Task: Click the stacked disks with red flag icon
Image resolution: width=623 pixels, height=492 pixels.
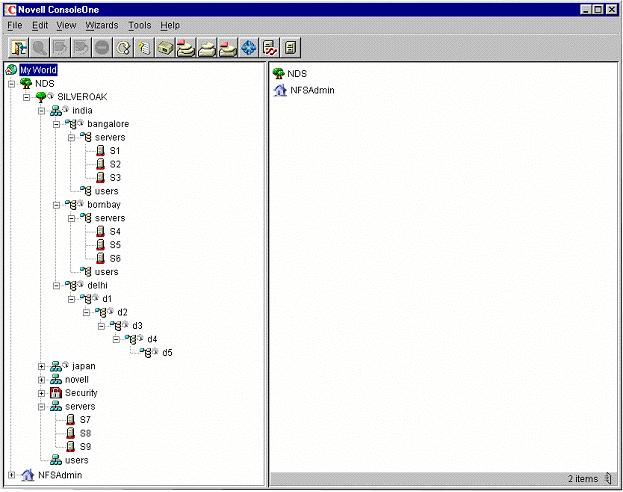Action: click(186, 48)
